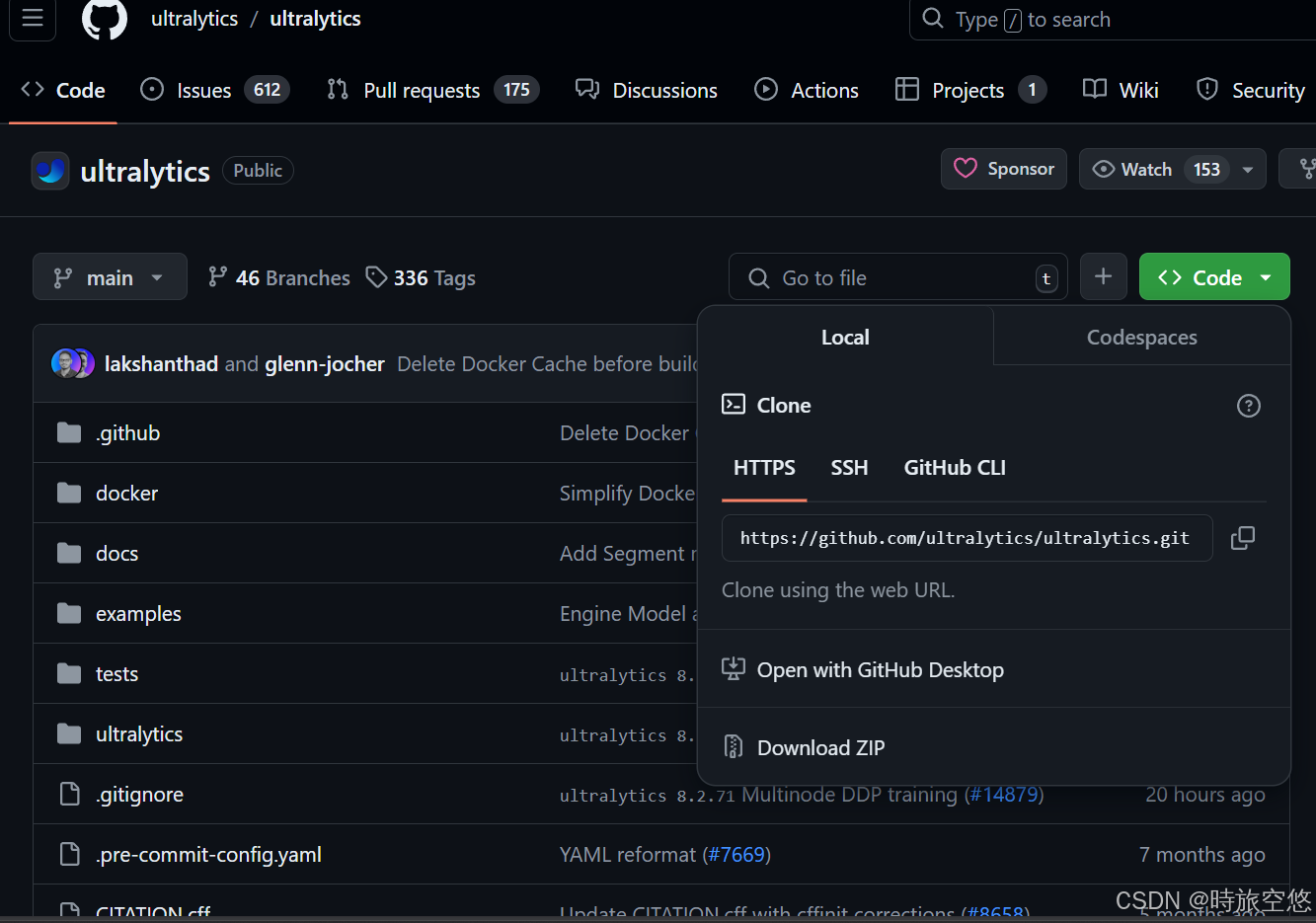This screenshot has height=923, width=1316.
Task: Click the GitHub Desktop download icon
Action: pos(734,669)
